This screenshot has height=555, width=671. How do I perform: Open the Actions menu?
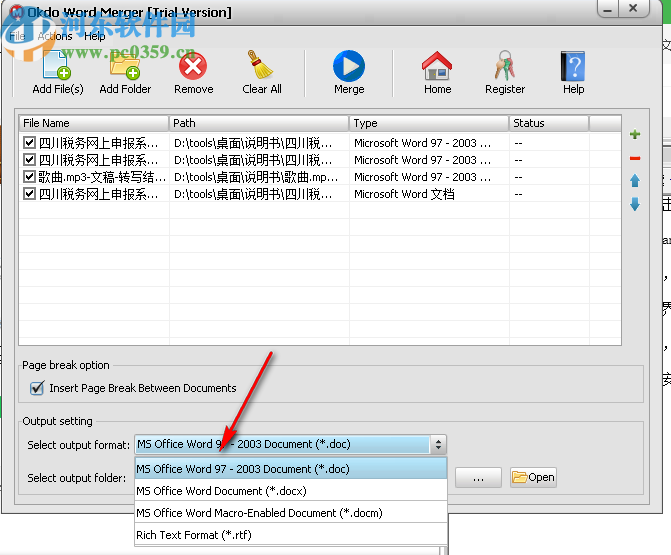click(x=55, y=36)
